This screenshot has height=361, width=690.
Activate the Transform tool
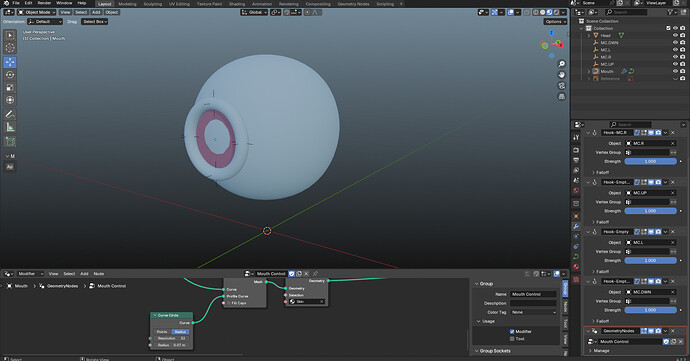pyautogui.click(x=10, y=100)
